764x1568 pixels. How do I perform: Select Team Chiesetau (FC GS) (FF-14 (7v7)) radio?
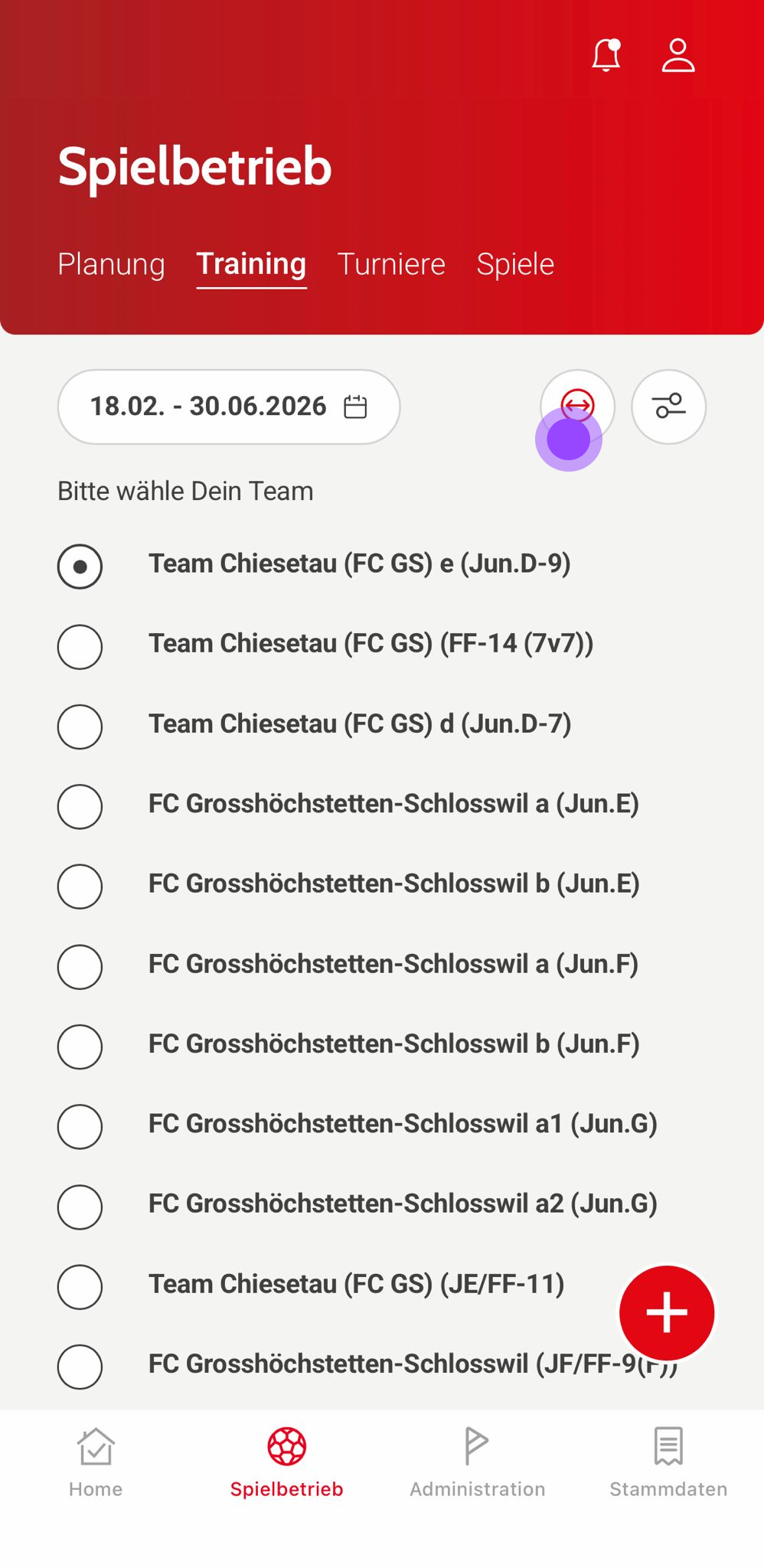point(80,647)
